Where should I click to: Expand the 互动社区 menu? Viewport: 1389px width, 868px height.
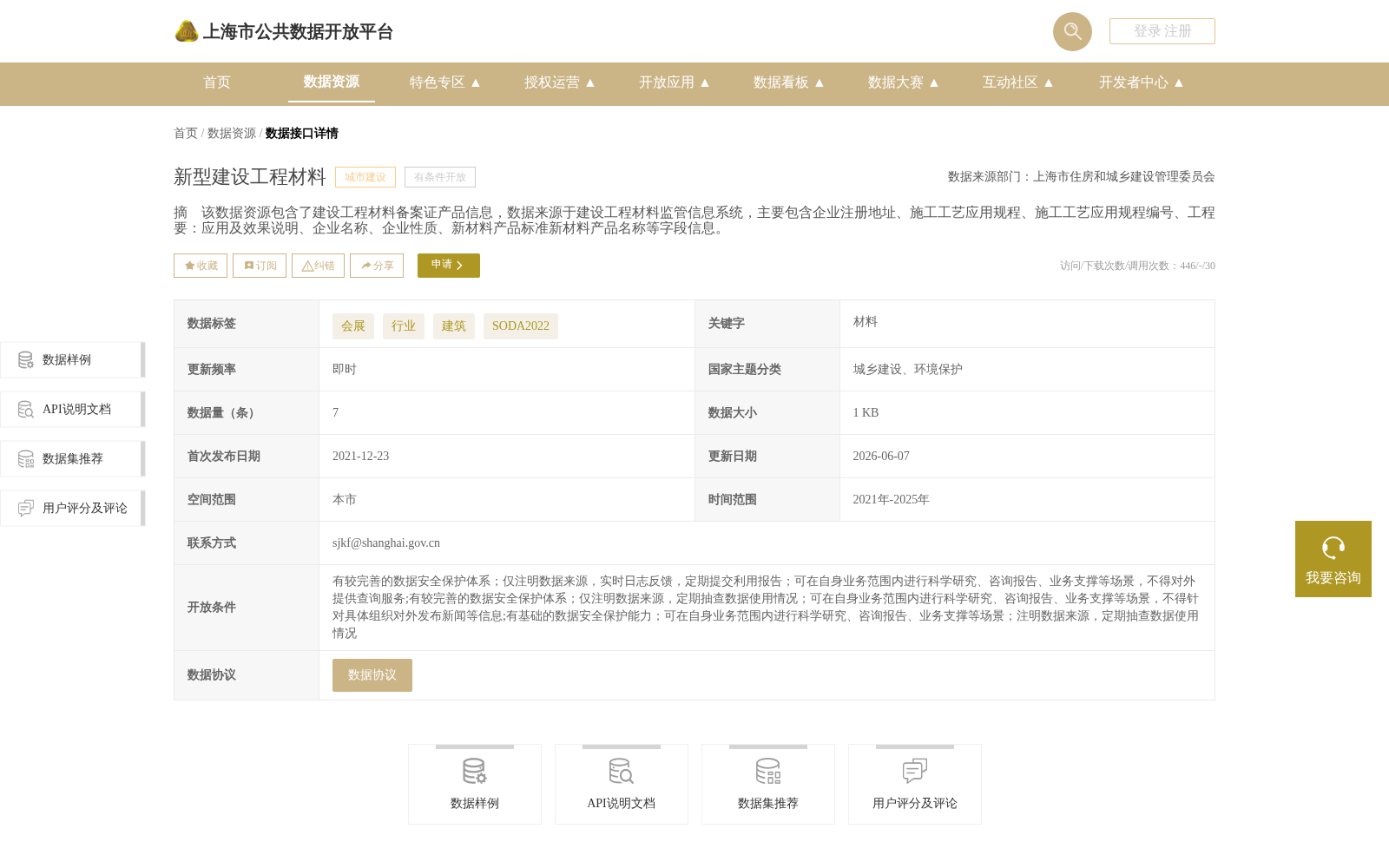coord(1018,82)
